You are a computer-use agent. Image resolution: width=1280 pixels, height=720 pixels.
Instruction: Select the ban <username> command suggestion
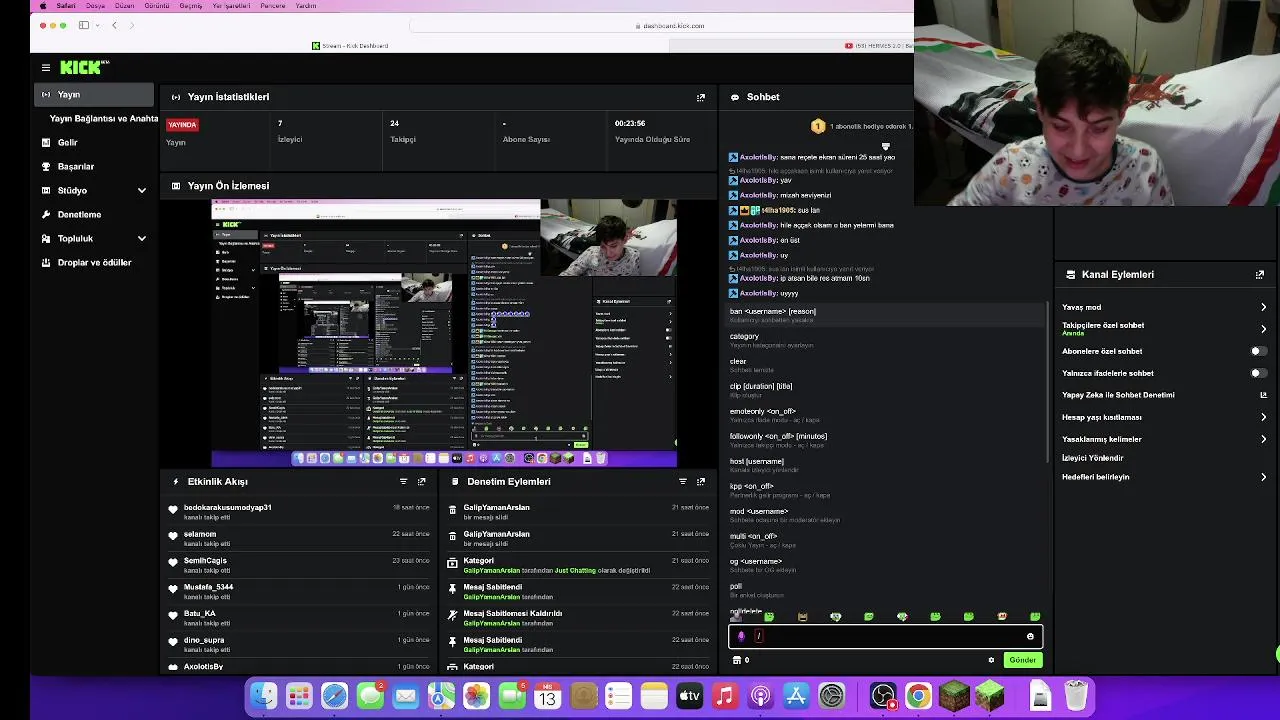tap(884, 315)
